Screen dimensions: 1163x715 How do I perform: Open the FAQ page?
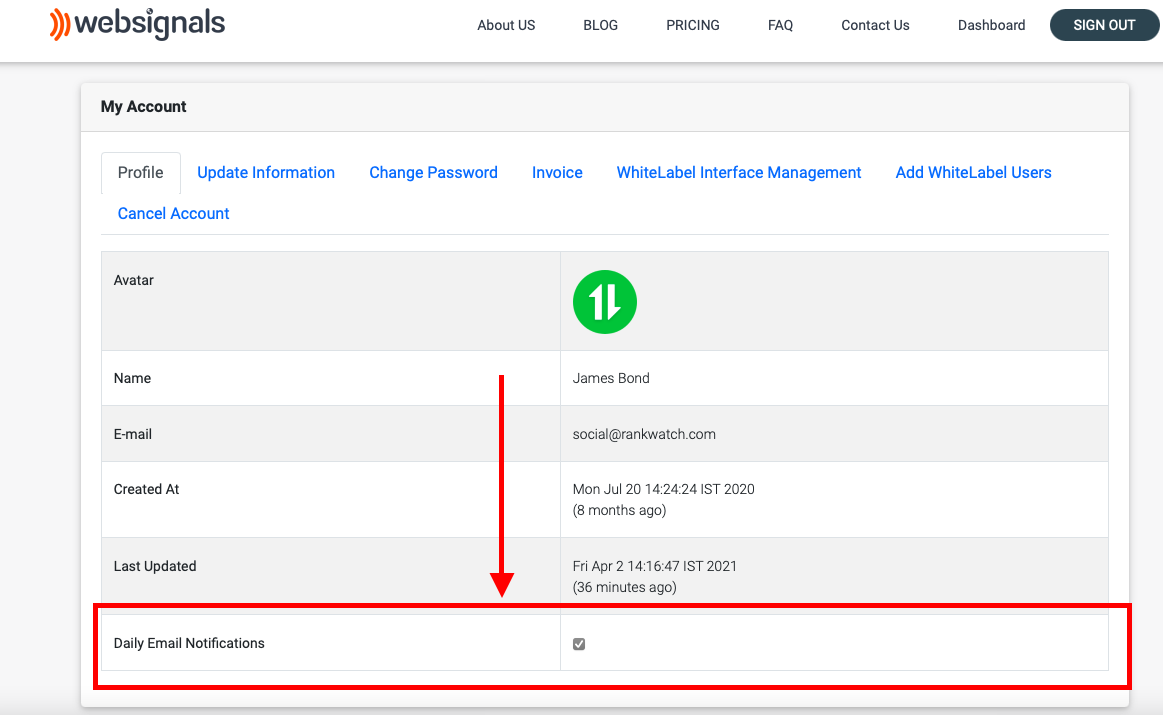[x=780, y=25]
